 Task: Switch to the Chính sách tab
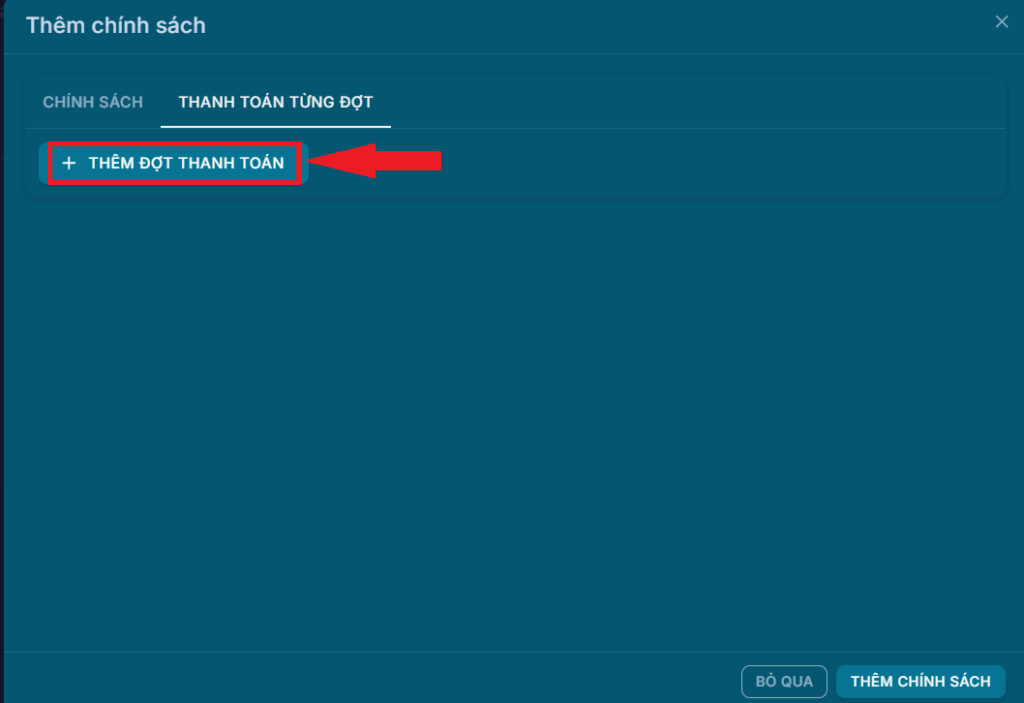point(93,102)
